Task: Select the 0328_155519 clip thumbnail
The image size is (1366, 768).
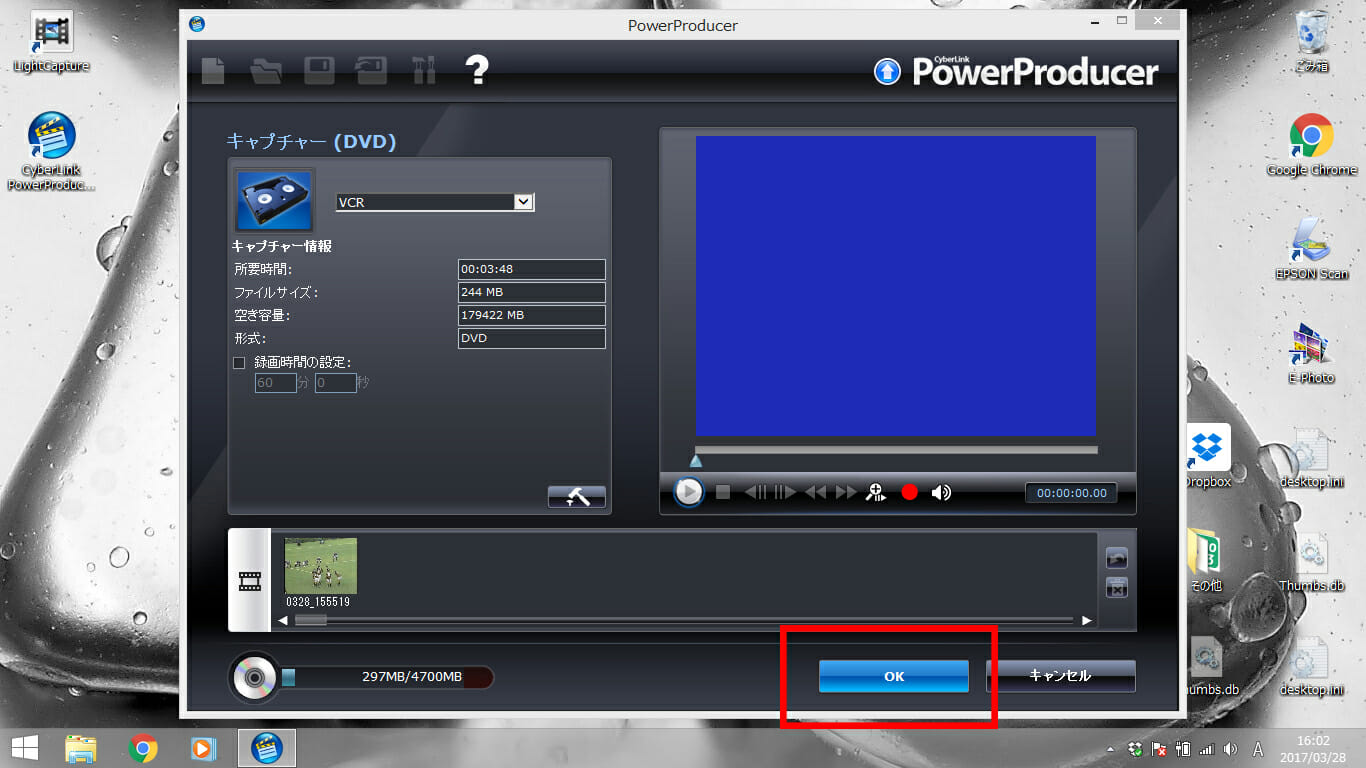Action: [x=320, y=566]
